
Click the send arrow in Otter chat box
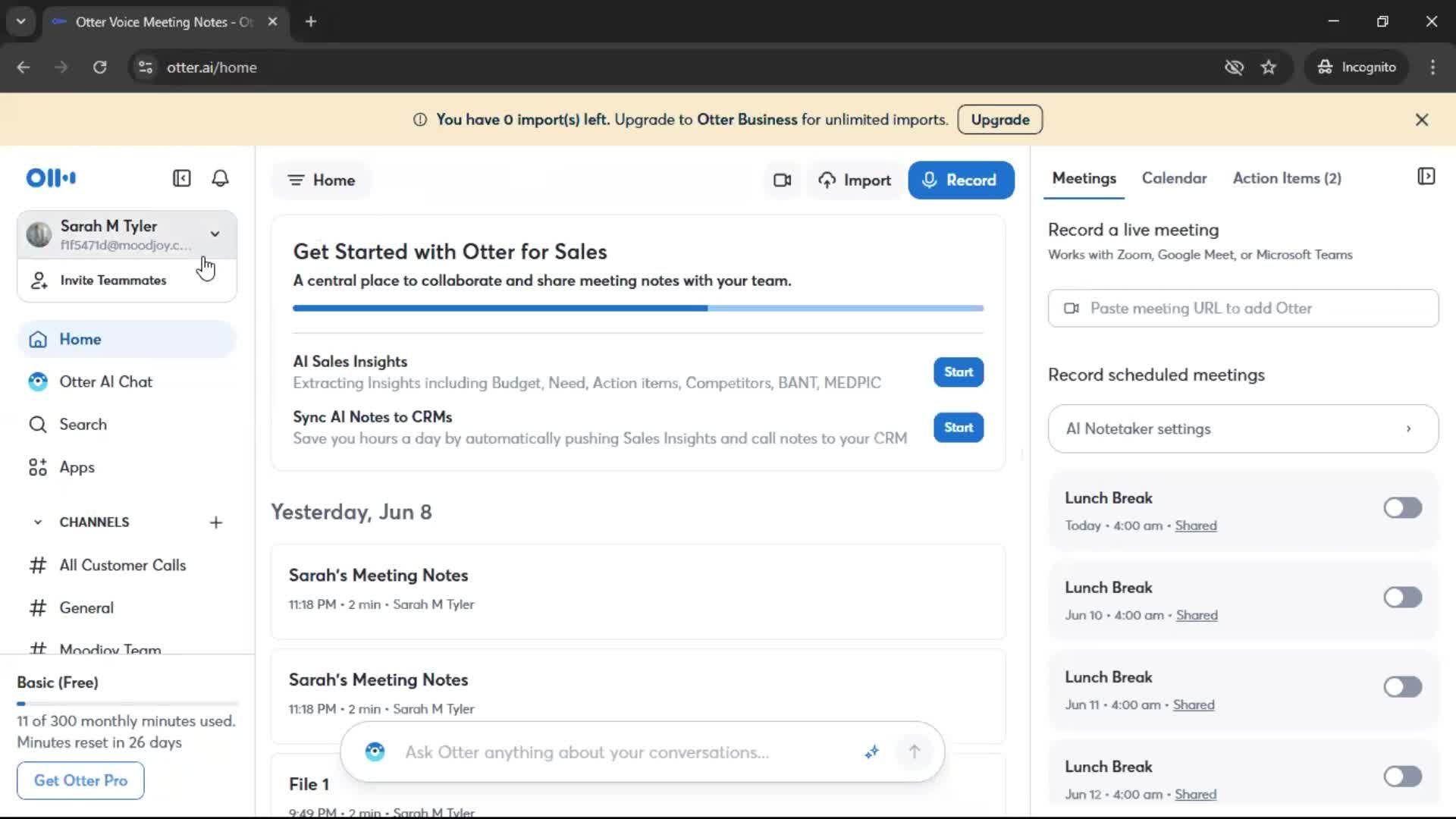tap(914, 752)
